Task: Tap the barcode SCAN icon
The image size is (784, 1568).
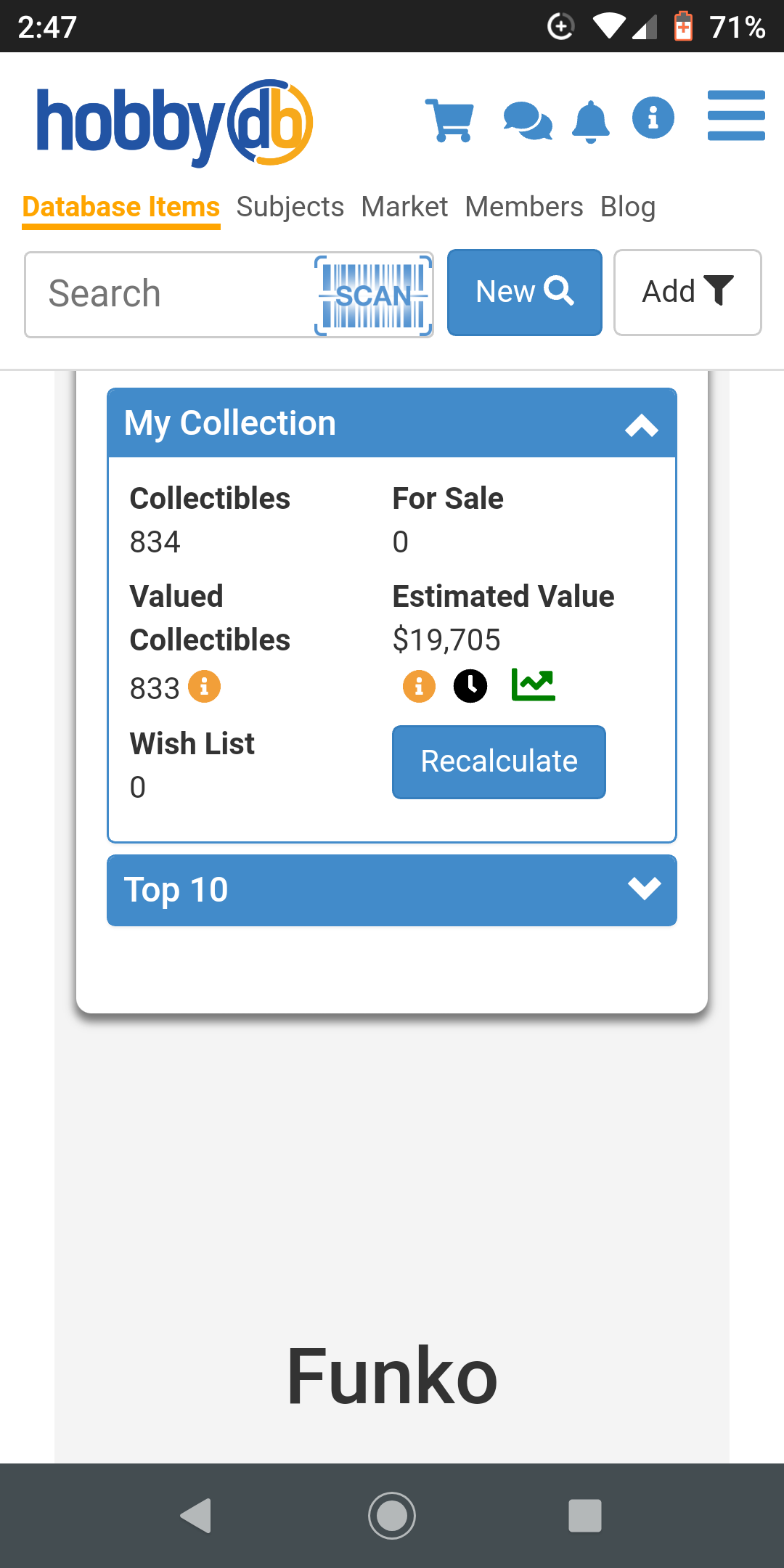Action: [374, 295]
